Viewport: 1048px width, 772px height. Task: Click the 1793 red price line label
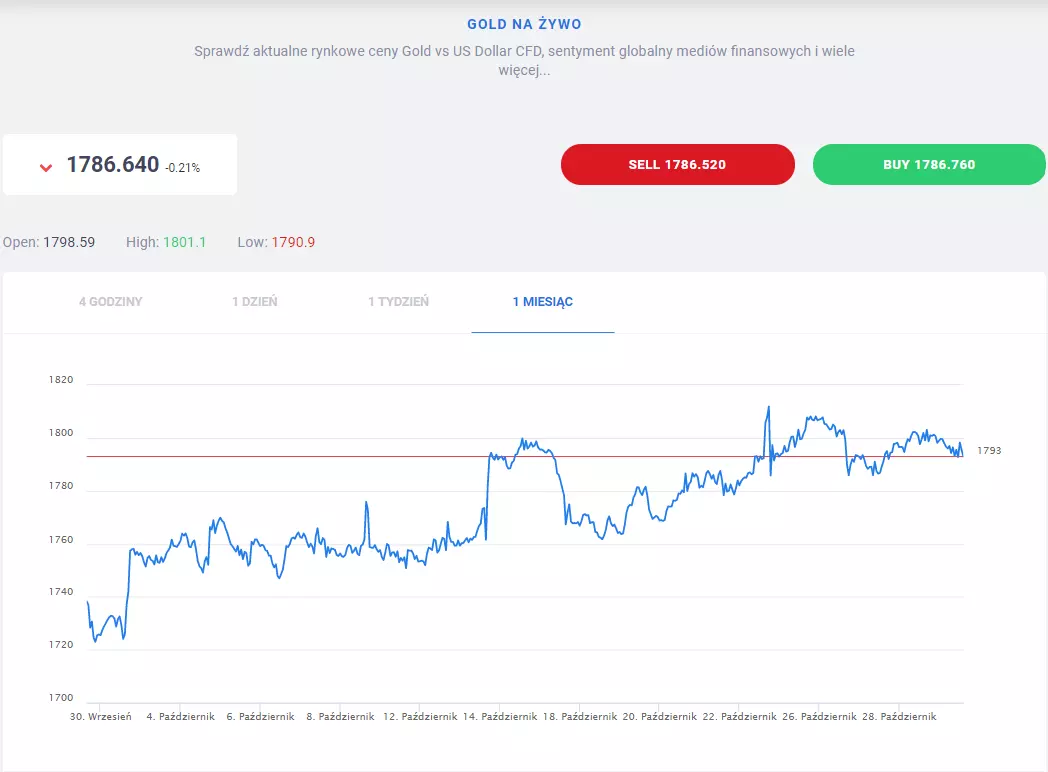point(989,451)
